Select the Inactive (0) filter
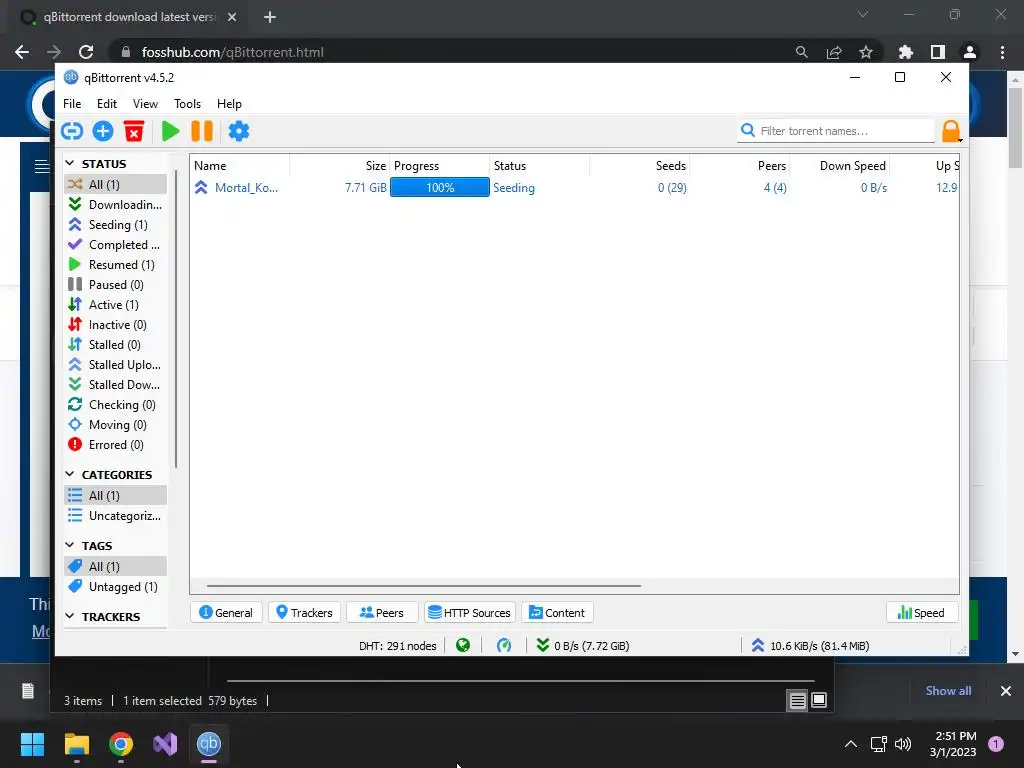This screenshot has height=768, width=1024. 116,325
